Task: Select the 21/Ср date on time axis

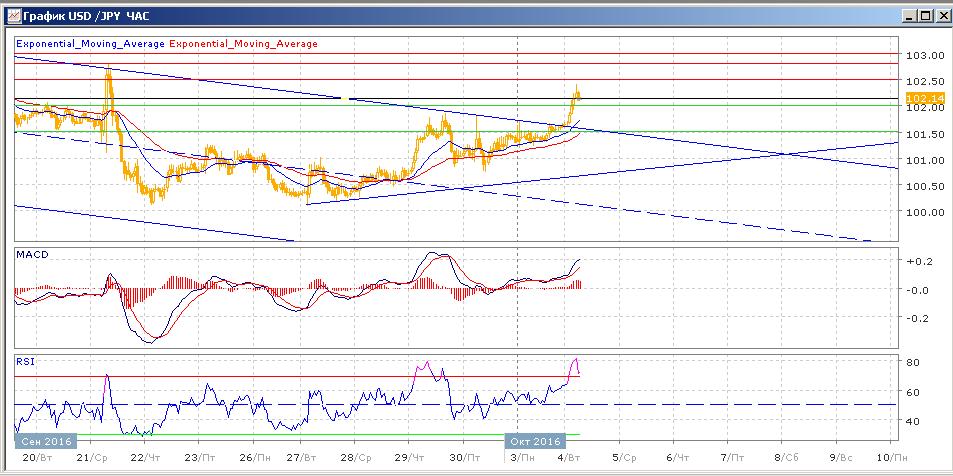Action: click(x=91, y=456)
